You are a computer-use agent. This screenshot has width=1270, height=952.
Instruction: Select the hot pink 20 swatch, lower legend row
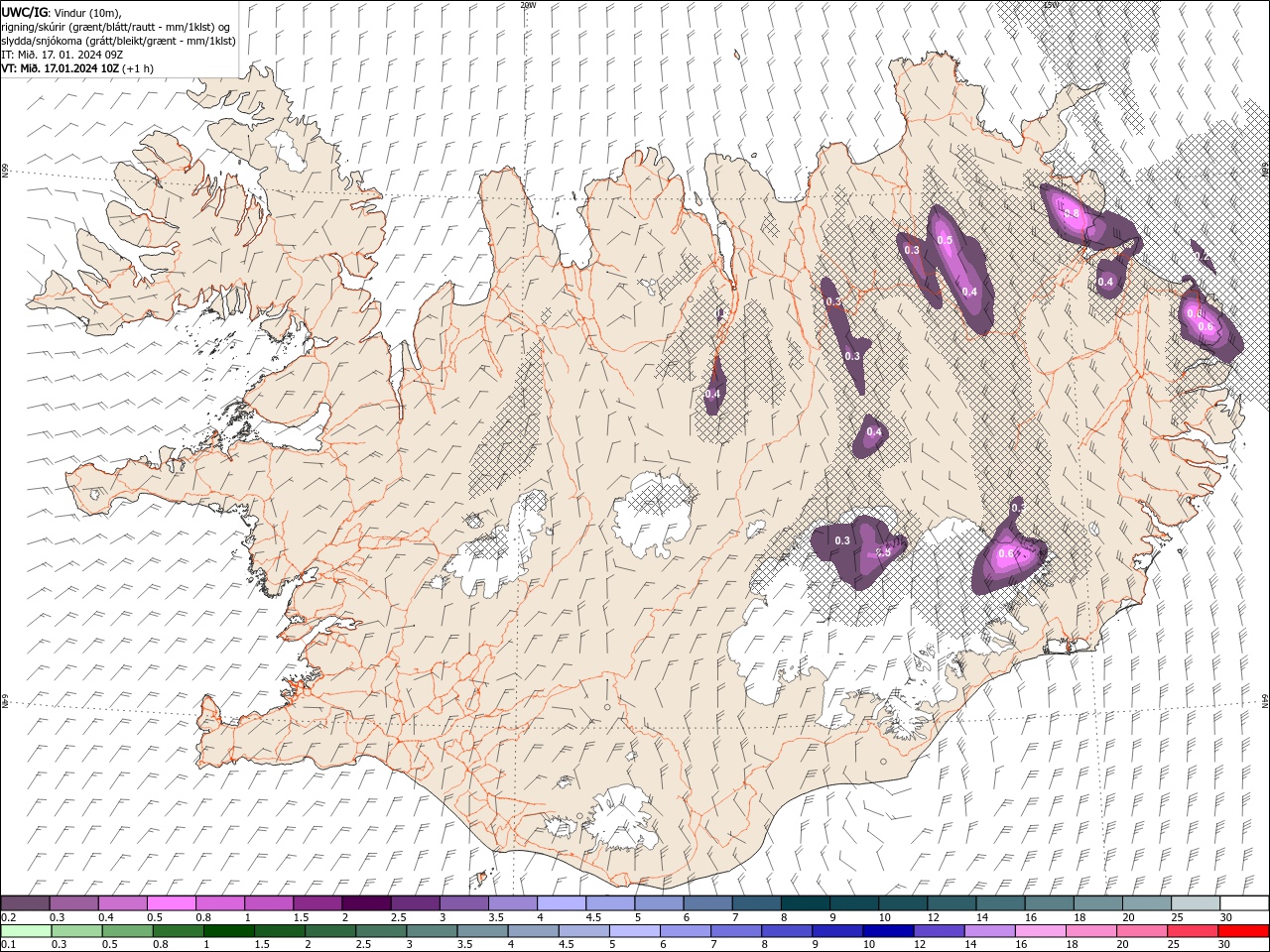point(1140,931)
